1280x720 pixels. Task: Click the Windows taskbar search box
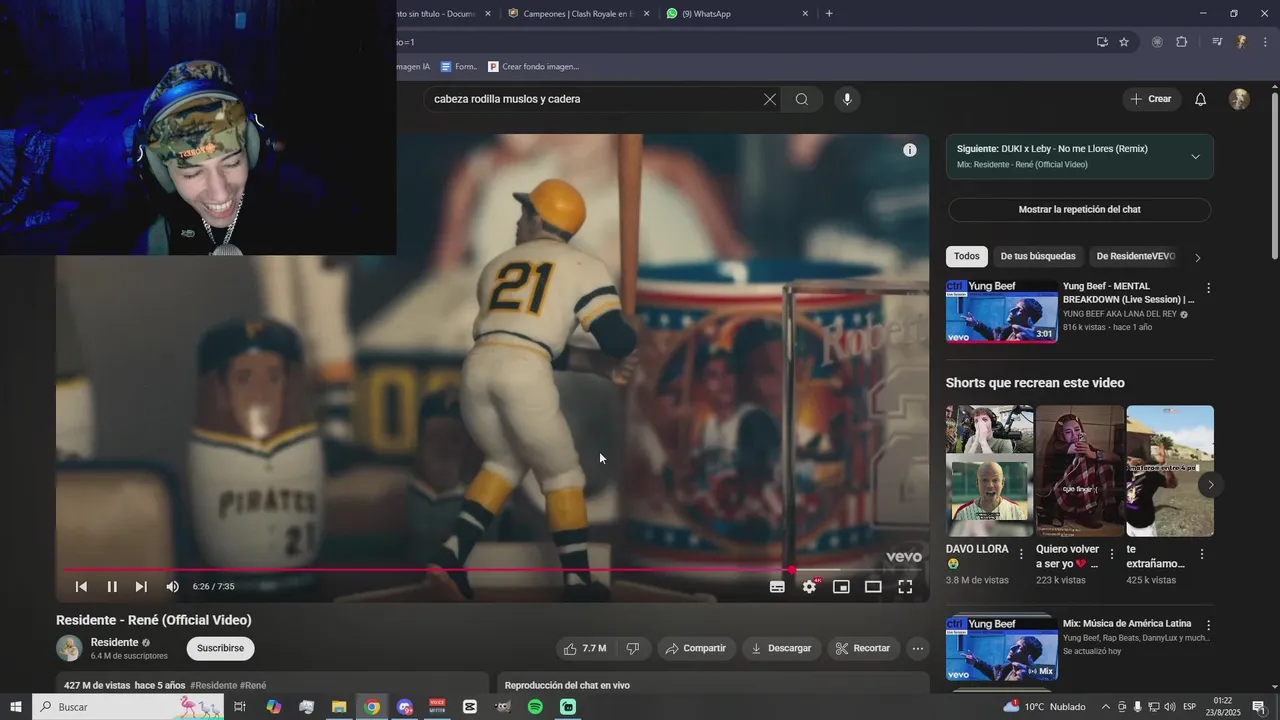[x=129, y=707]
